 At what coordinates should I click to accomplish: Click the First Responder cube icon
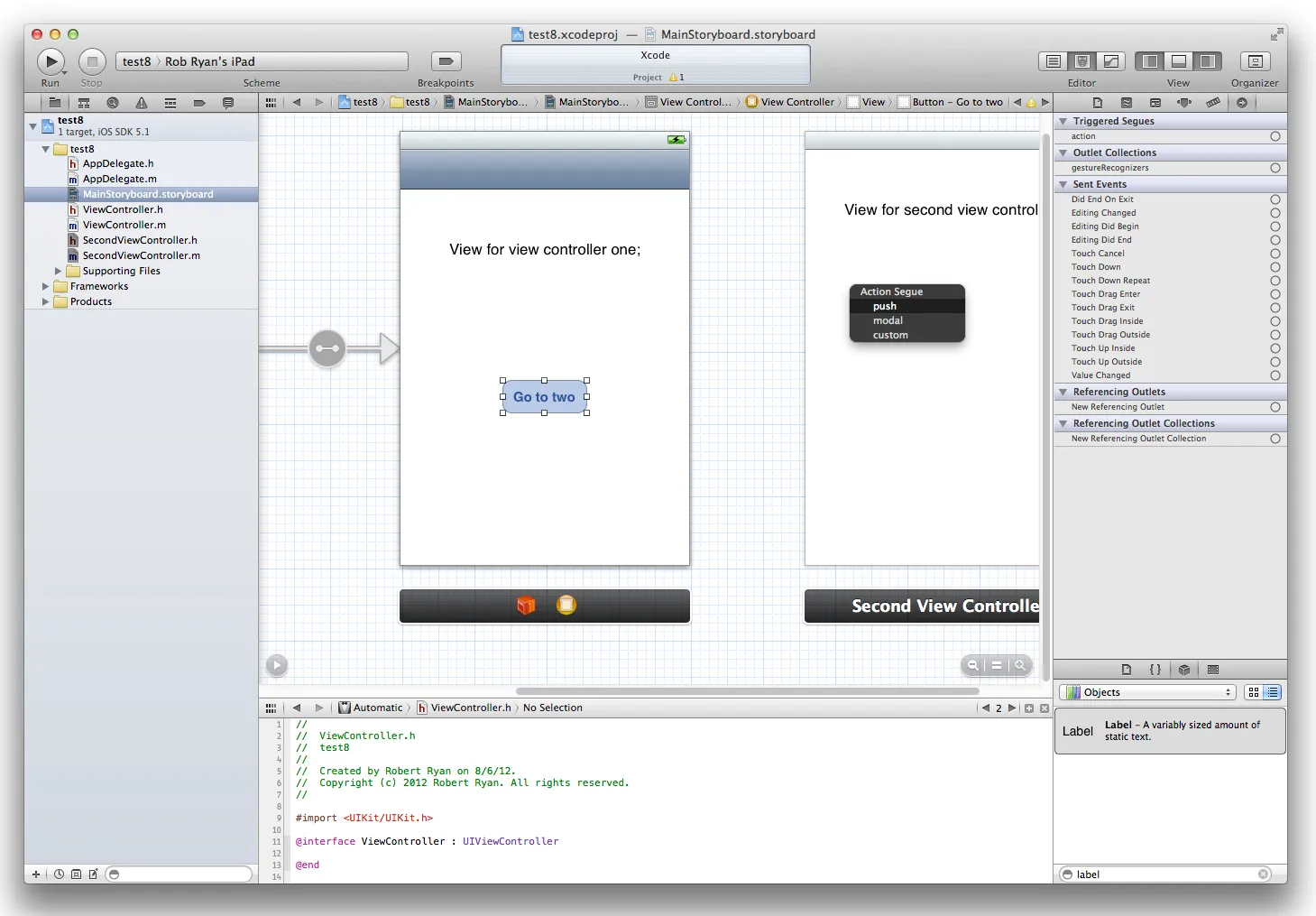(526, 606)
